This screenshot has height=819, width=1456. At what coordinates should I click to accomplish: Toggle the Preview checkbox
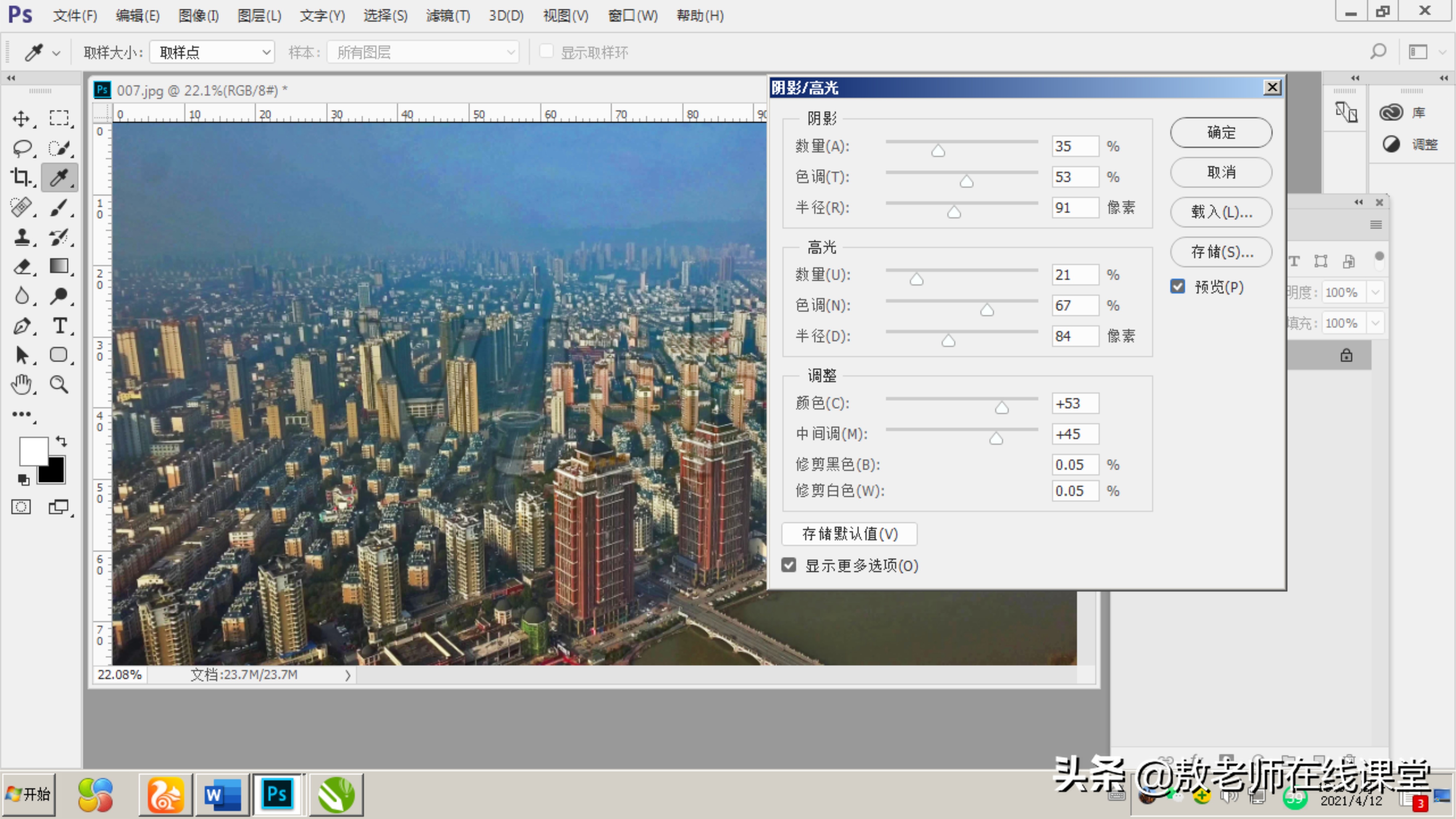(1177, 287)
